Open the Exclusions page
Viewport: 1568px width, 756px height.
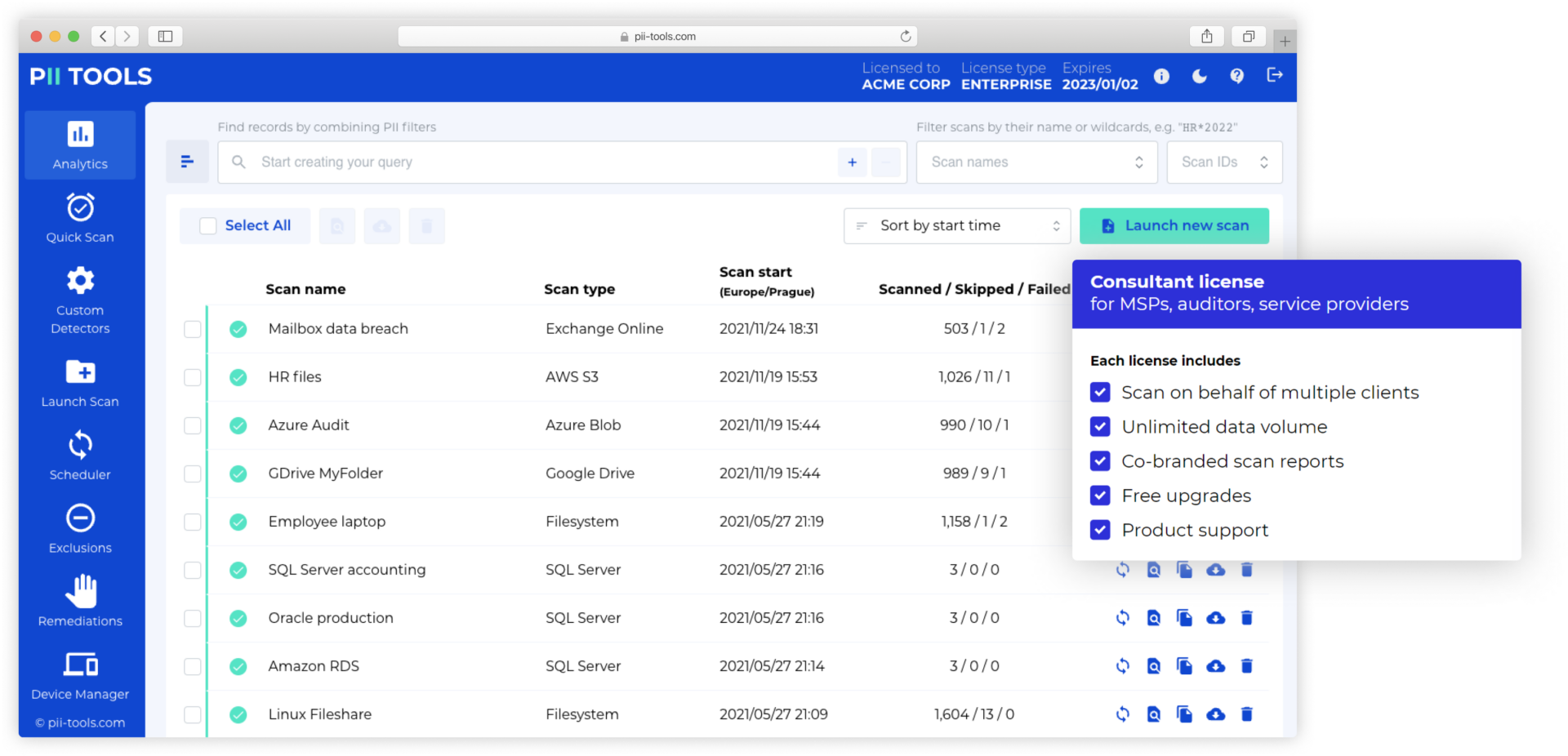(80, 529)
